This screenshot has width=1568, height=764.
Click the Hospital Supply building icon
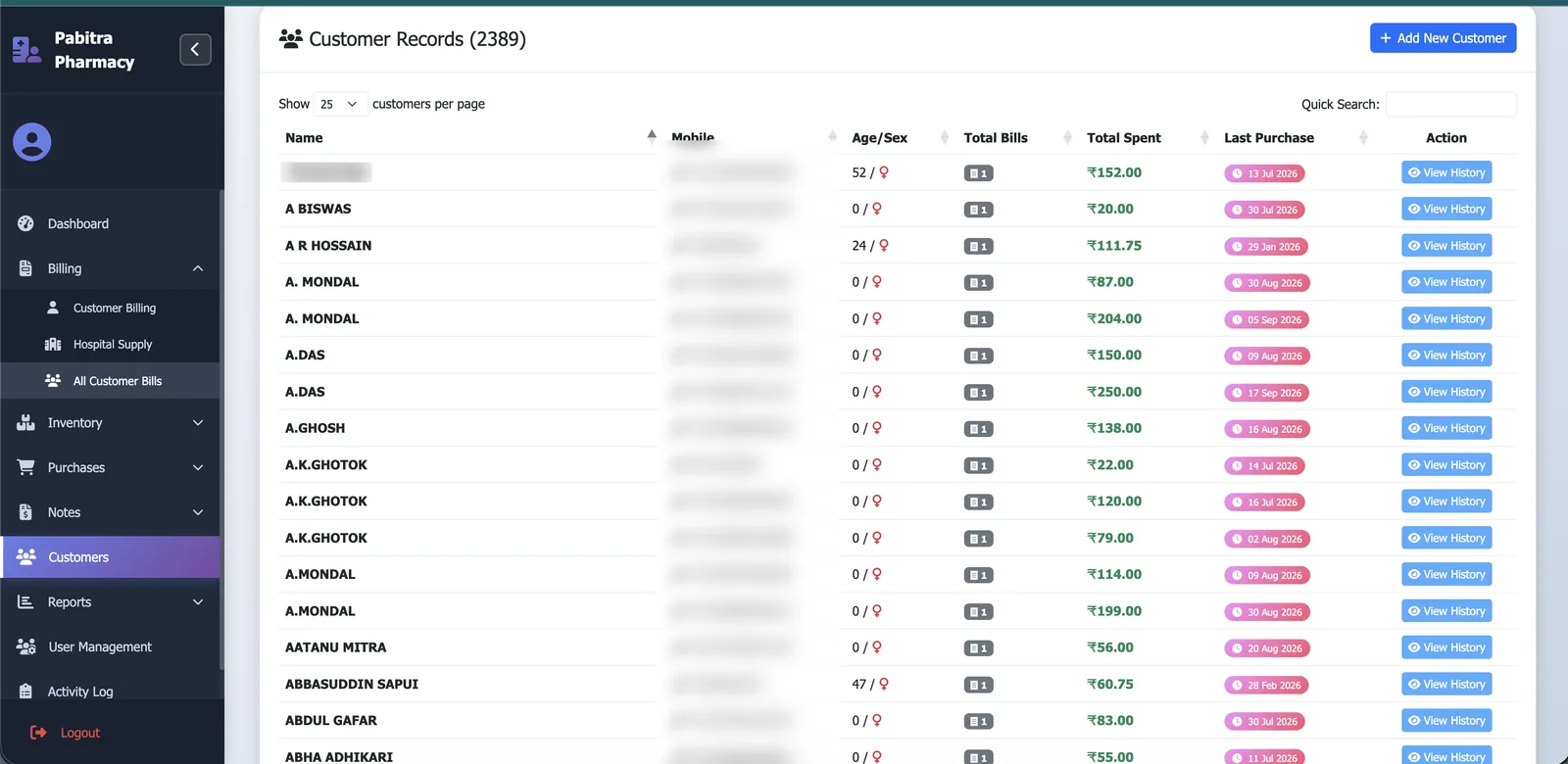pyautogui.click(x=53, y=345)
